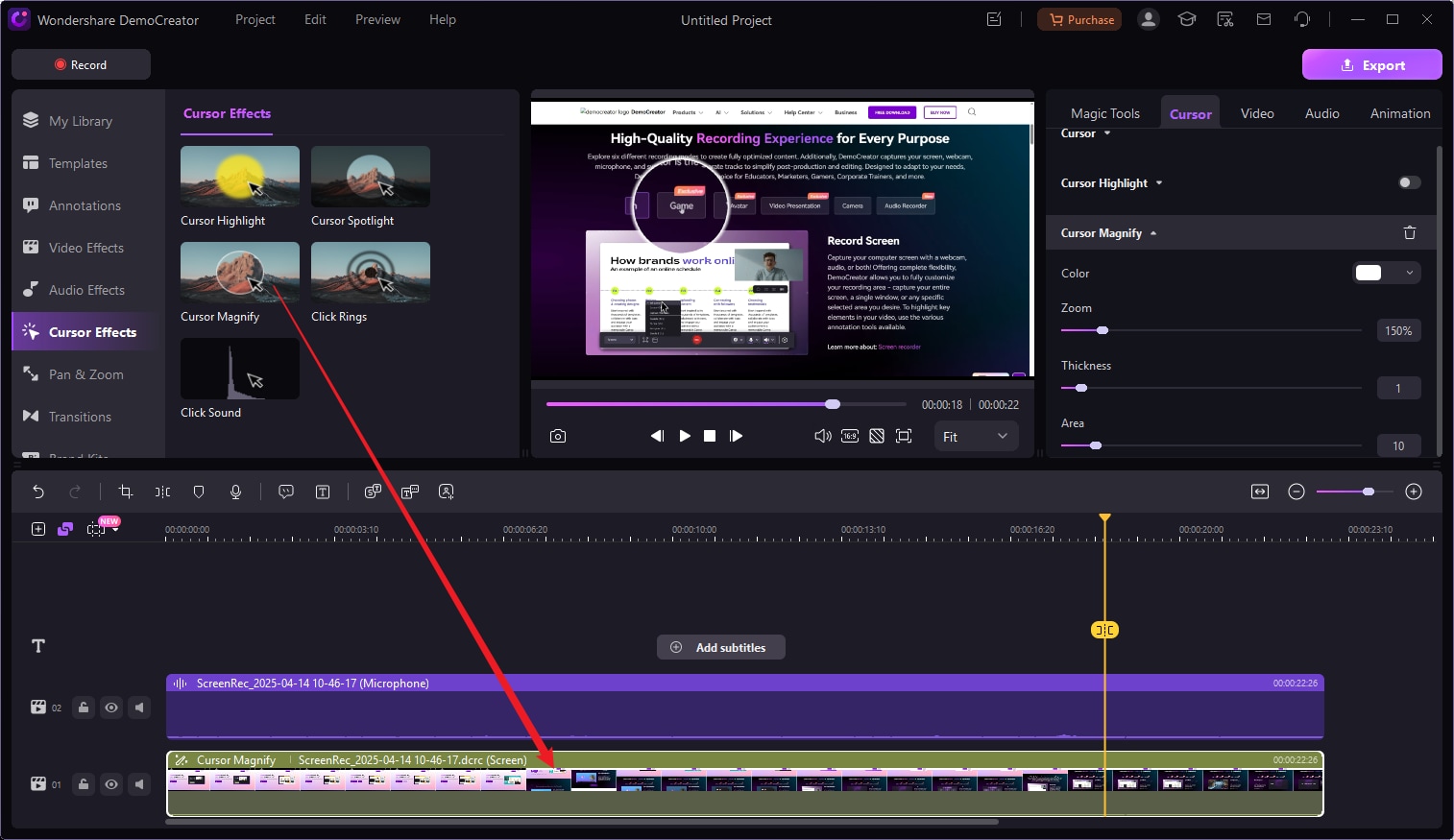Viewport: 1454px width, 840px height.
Task: Open the Help menu
Action: coord(443,19)
